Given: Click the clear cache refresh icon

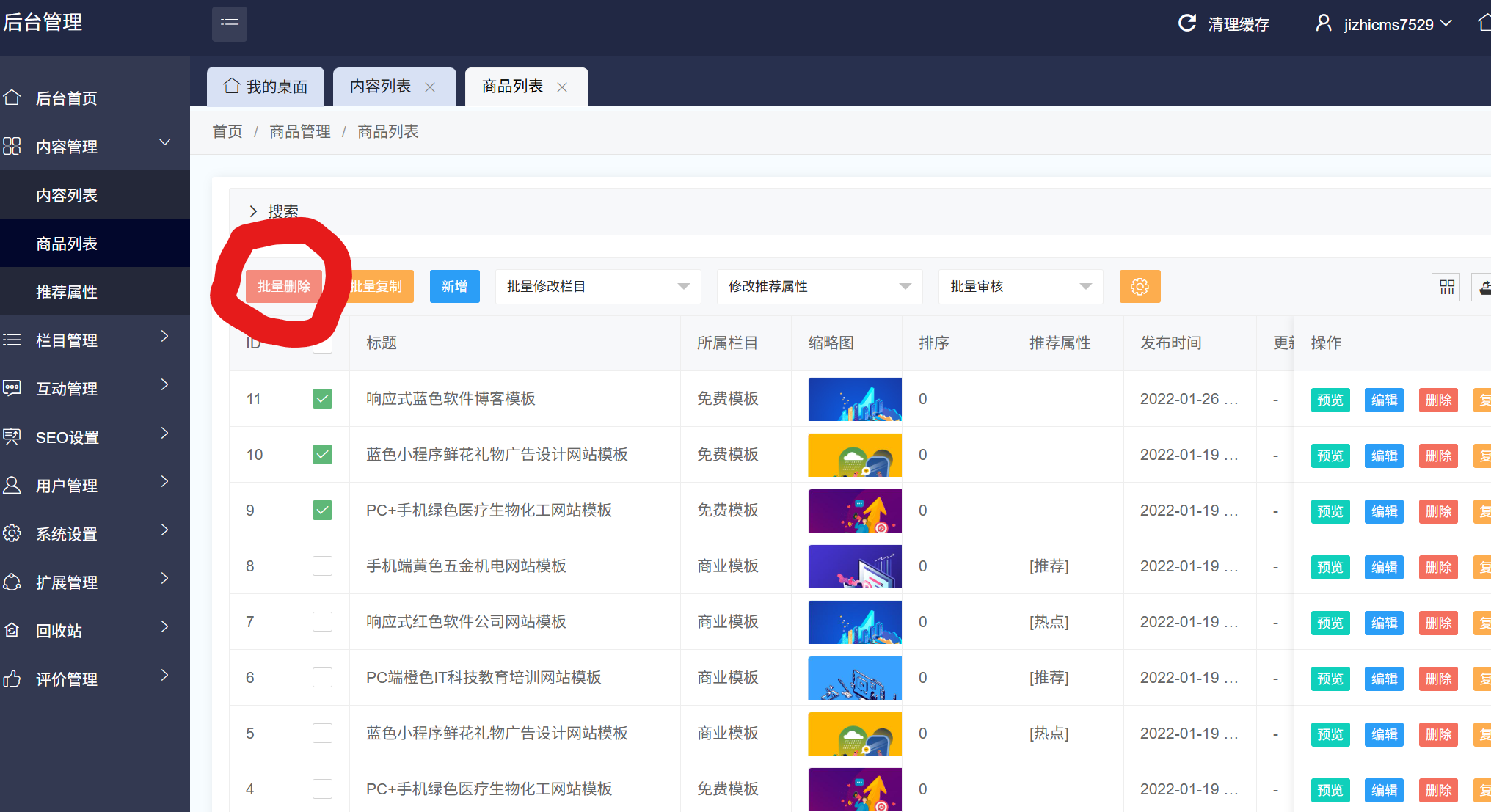Looking at the screenshot, I should tap(1186, 23).
